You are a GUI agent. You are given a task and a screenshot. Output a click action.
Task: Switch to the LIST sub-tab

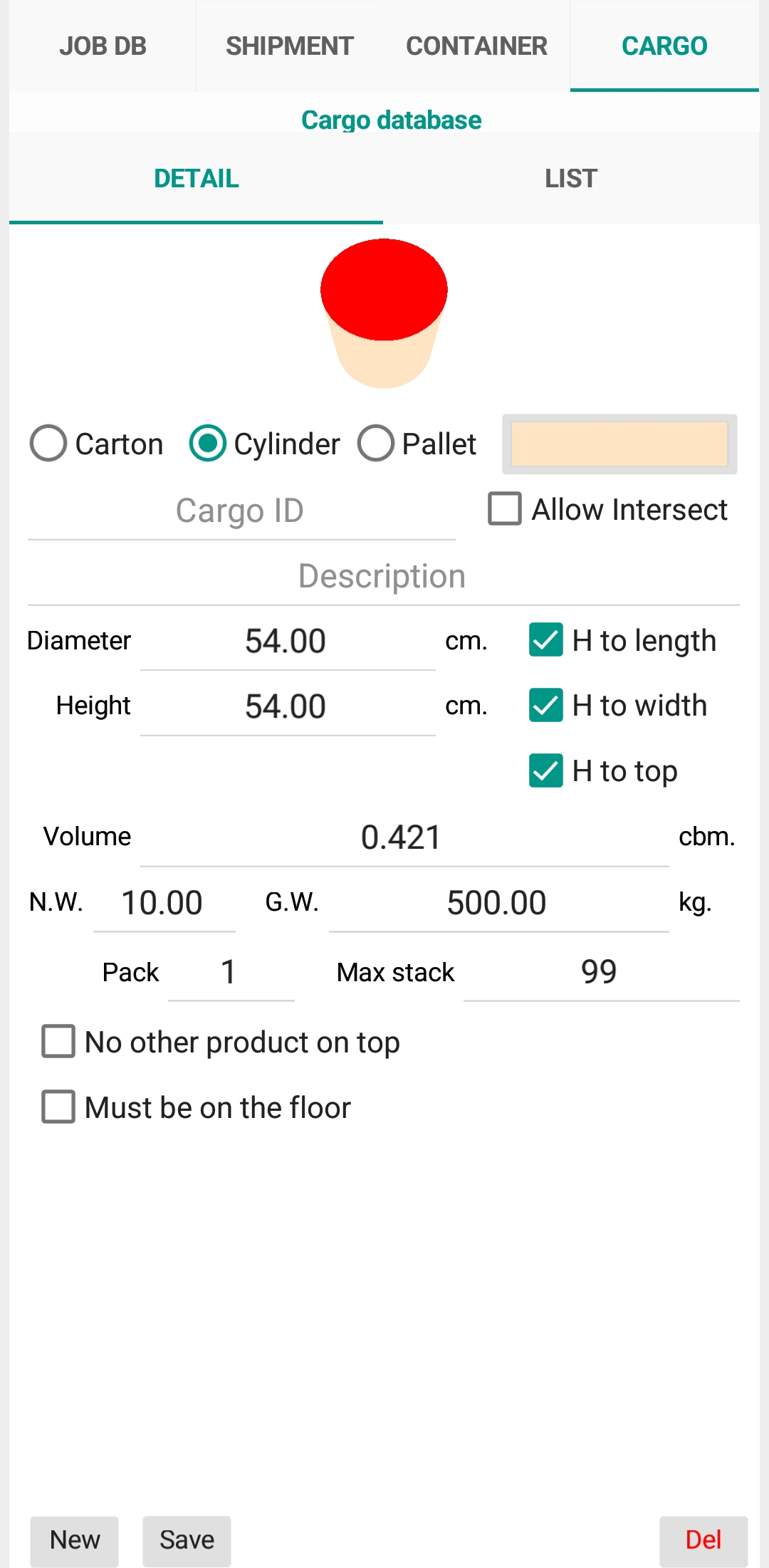(x=571, y=179)
